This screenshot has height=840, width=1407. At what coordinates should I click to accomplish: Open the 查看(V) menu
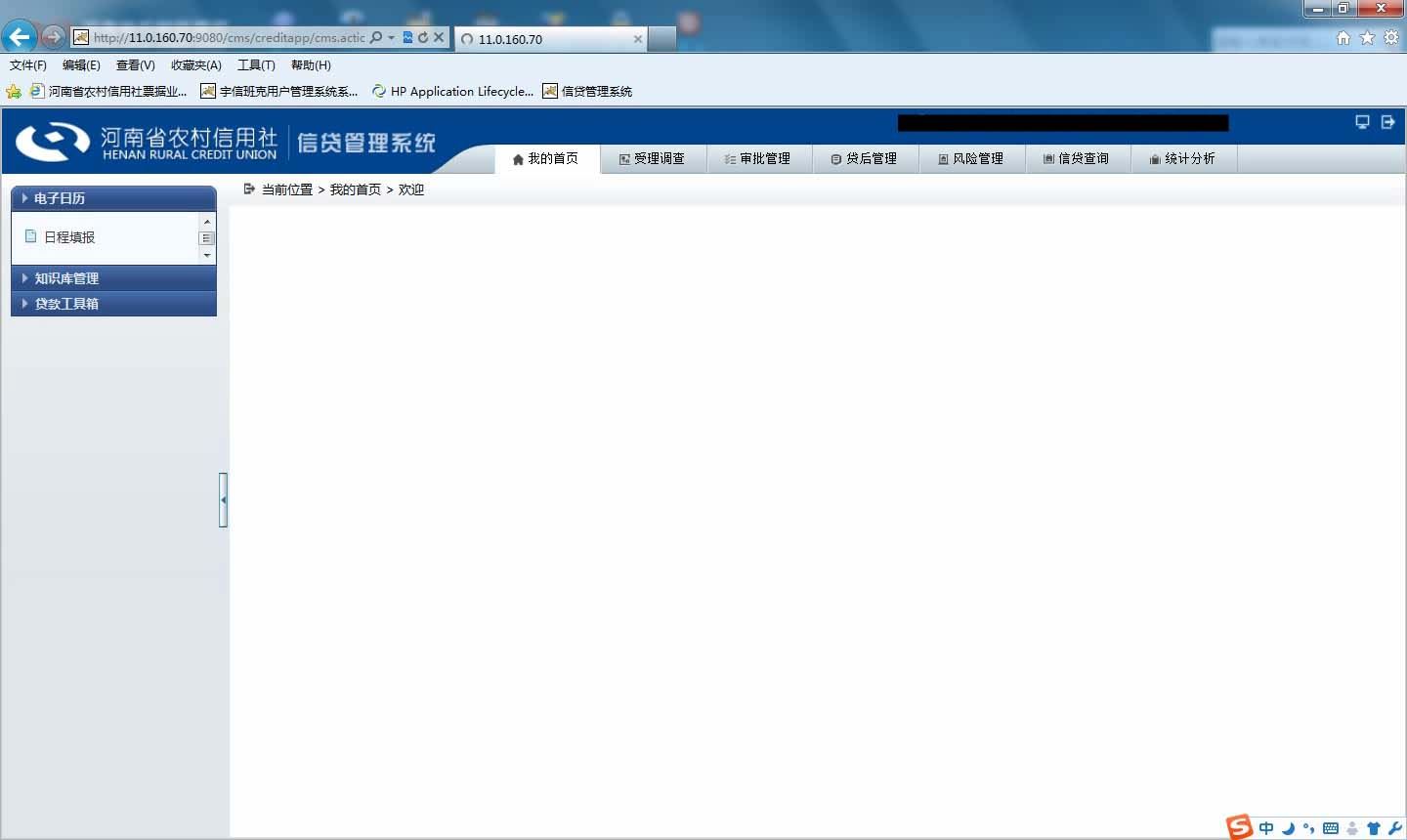tap(135, 65)
